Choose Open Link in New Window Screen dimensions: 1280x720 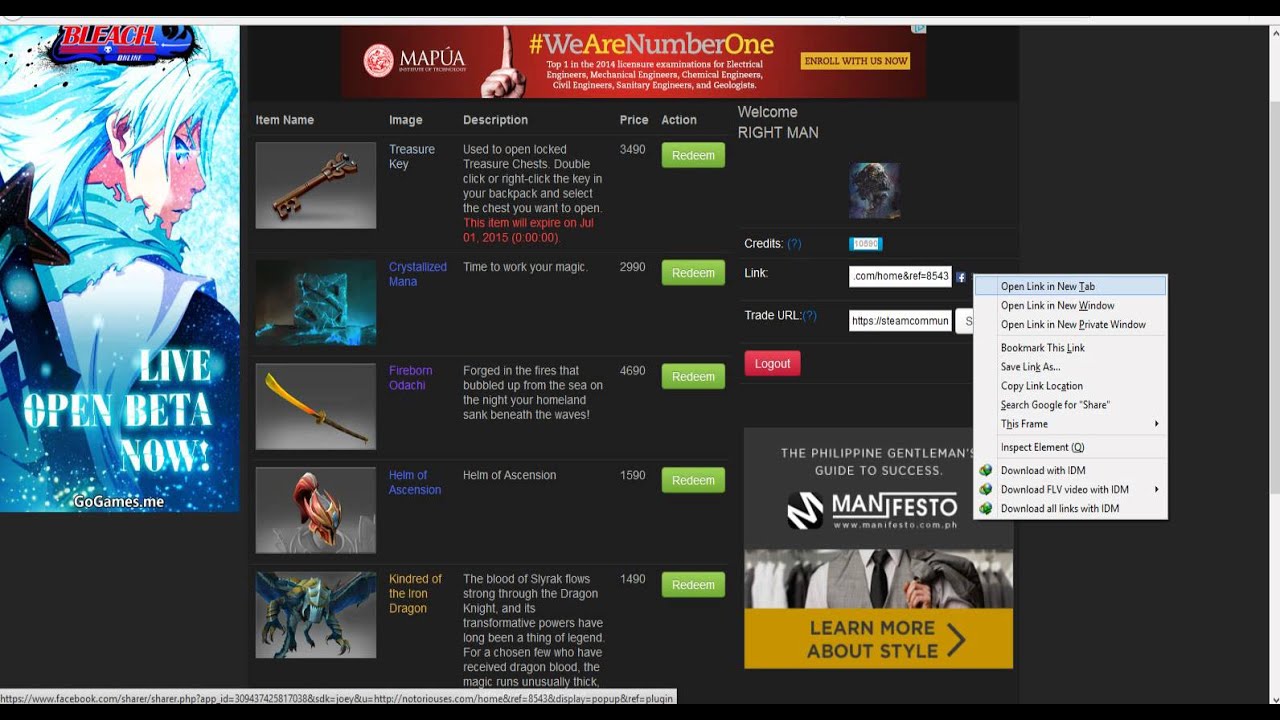coord(1070,305)
